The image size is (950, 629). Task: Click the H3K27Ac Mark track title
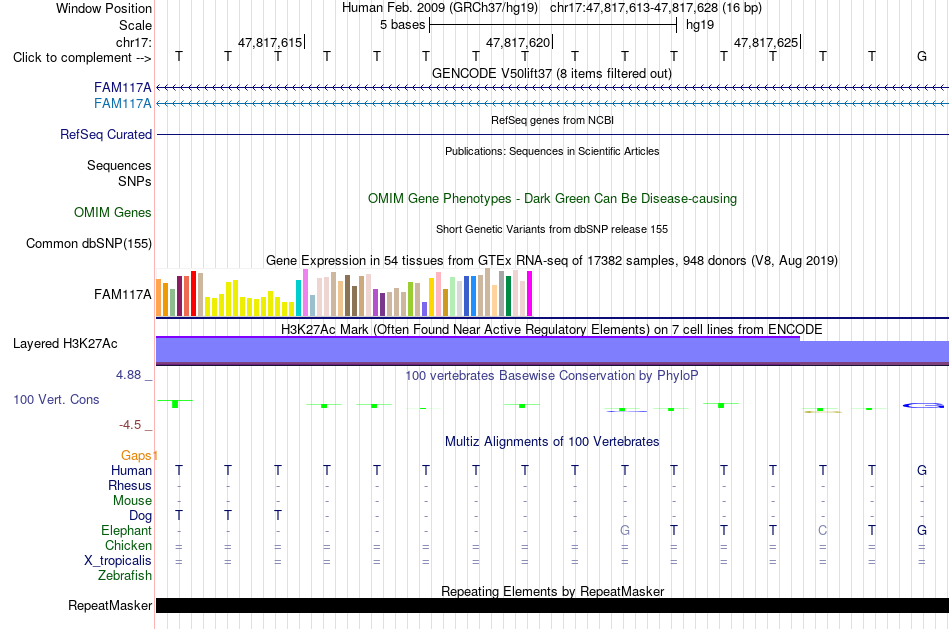pyautogui.click(x=552, y=330)
